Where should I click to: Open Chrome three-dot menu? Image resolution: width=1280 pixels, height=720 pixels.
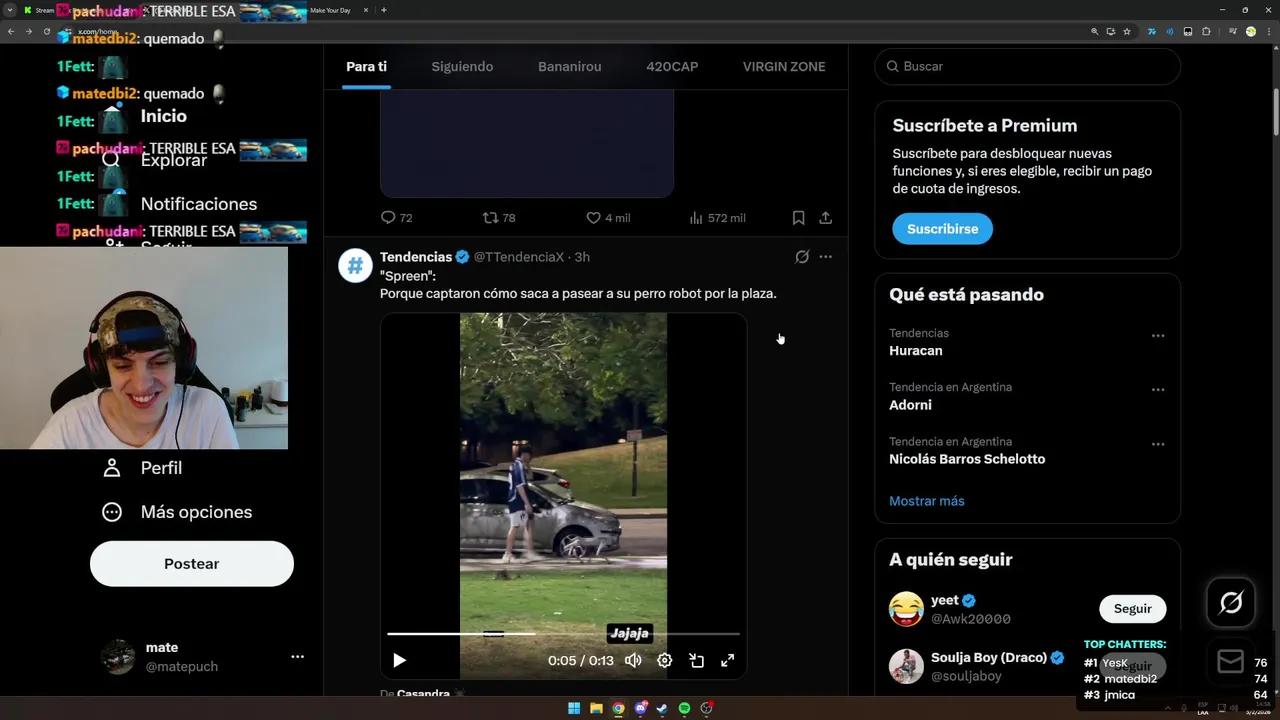click(1268, 31)
